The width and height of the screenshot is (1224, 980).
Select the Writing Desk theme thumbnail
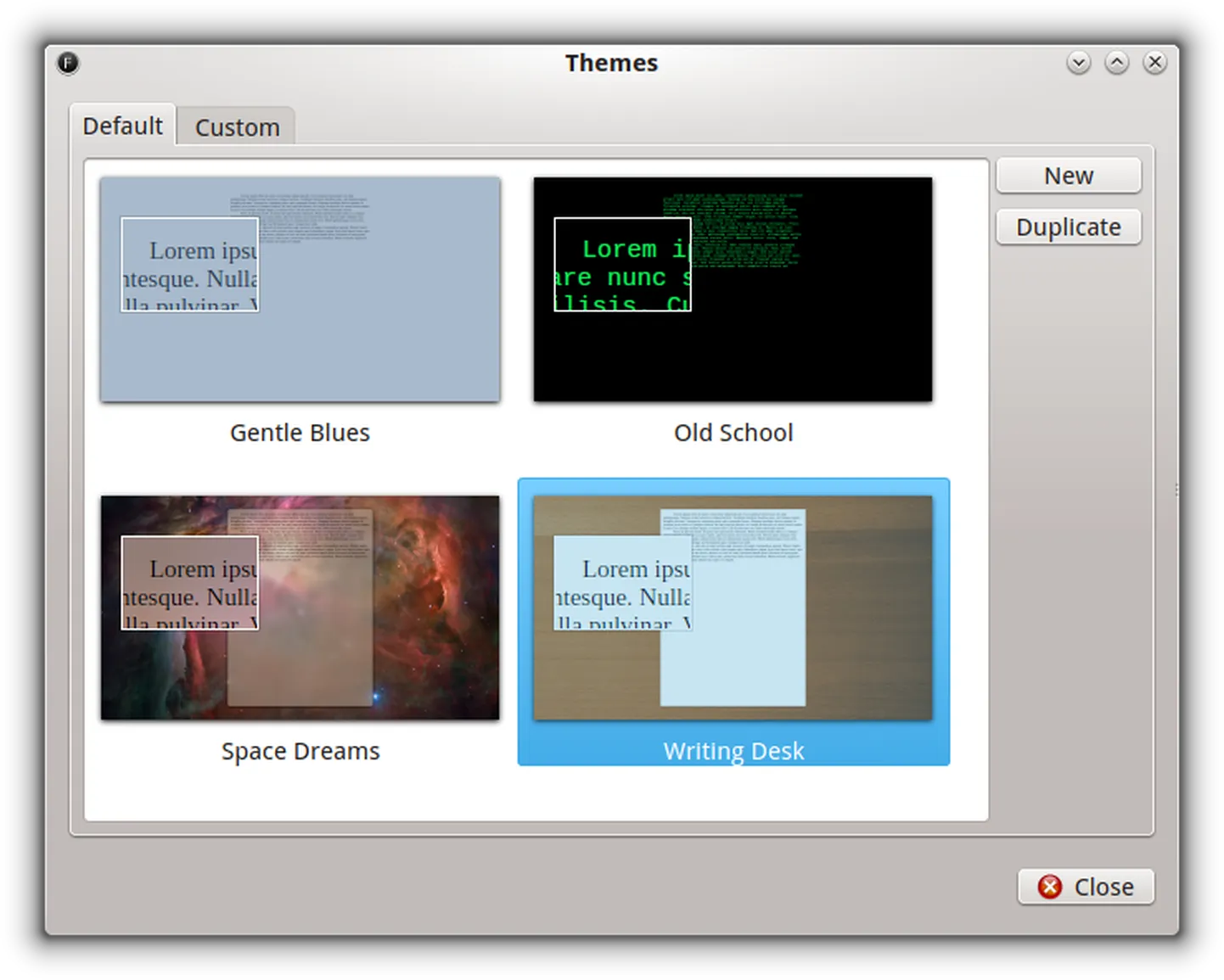click(x=733, y=608)
